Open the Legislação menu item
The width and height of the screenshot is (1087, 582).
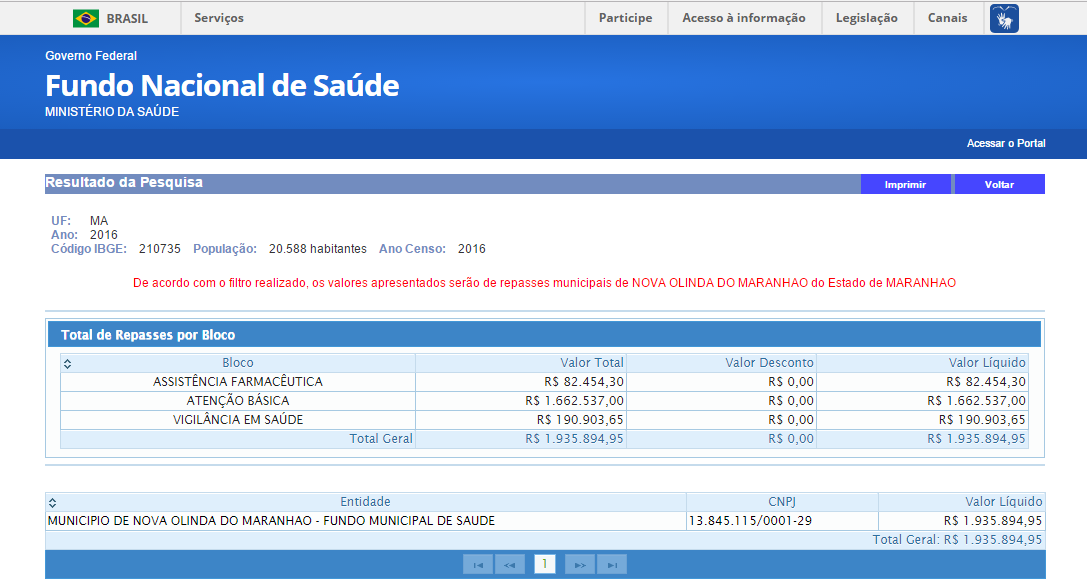(x=866, y=18)
